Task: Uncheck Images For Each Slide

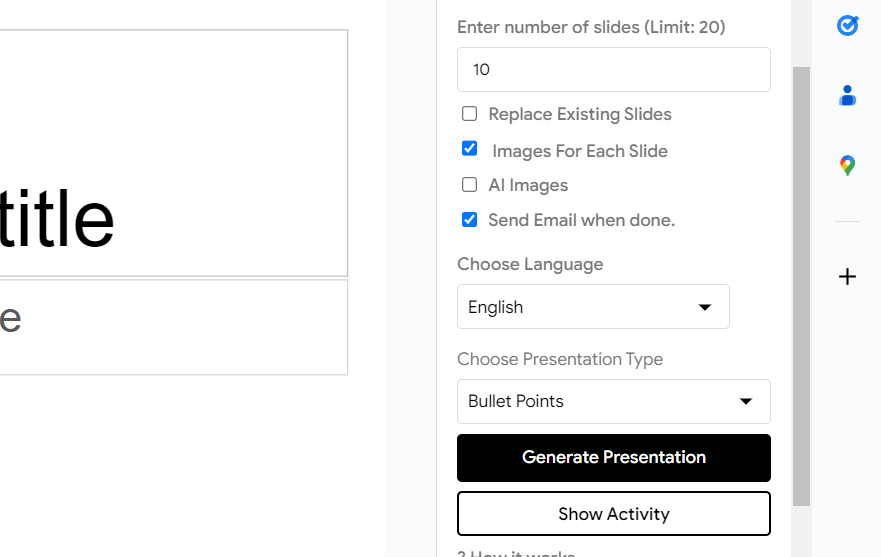Action: [x=469, y=149]
